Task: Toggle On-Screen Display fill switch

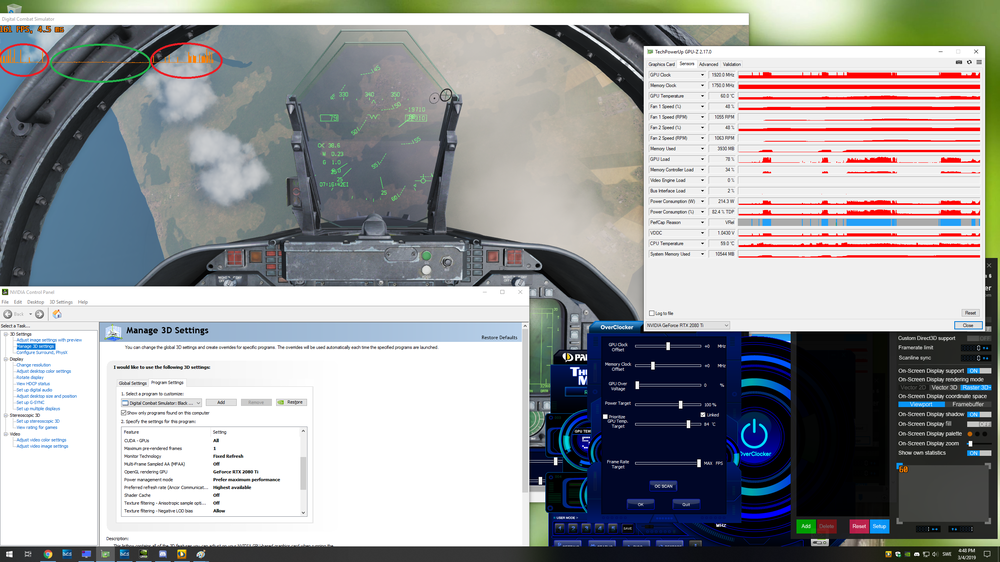Action: point(979,424)
